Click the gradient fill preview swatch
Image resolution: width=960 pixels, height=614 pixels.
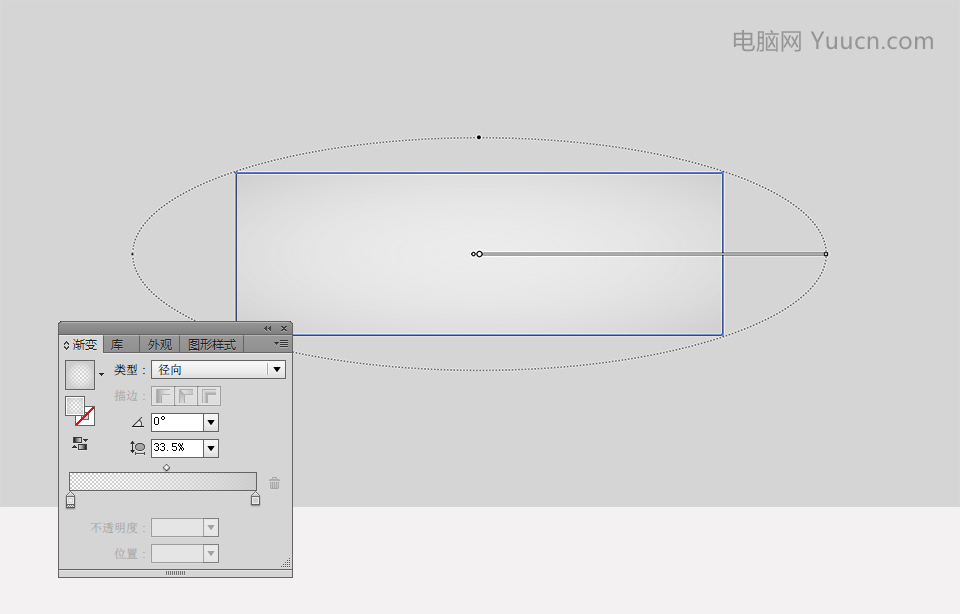(80, 375)
